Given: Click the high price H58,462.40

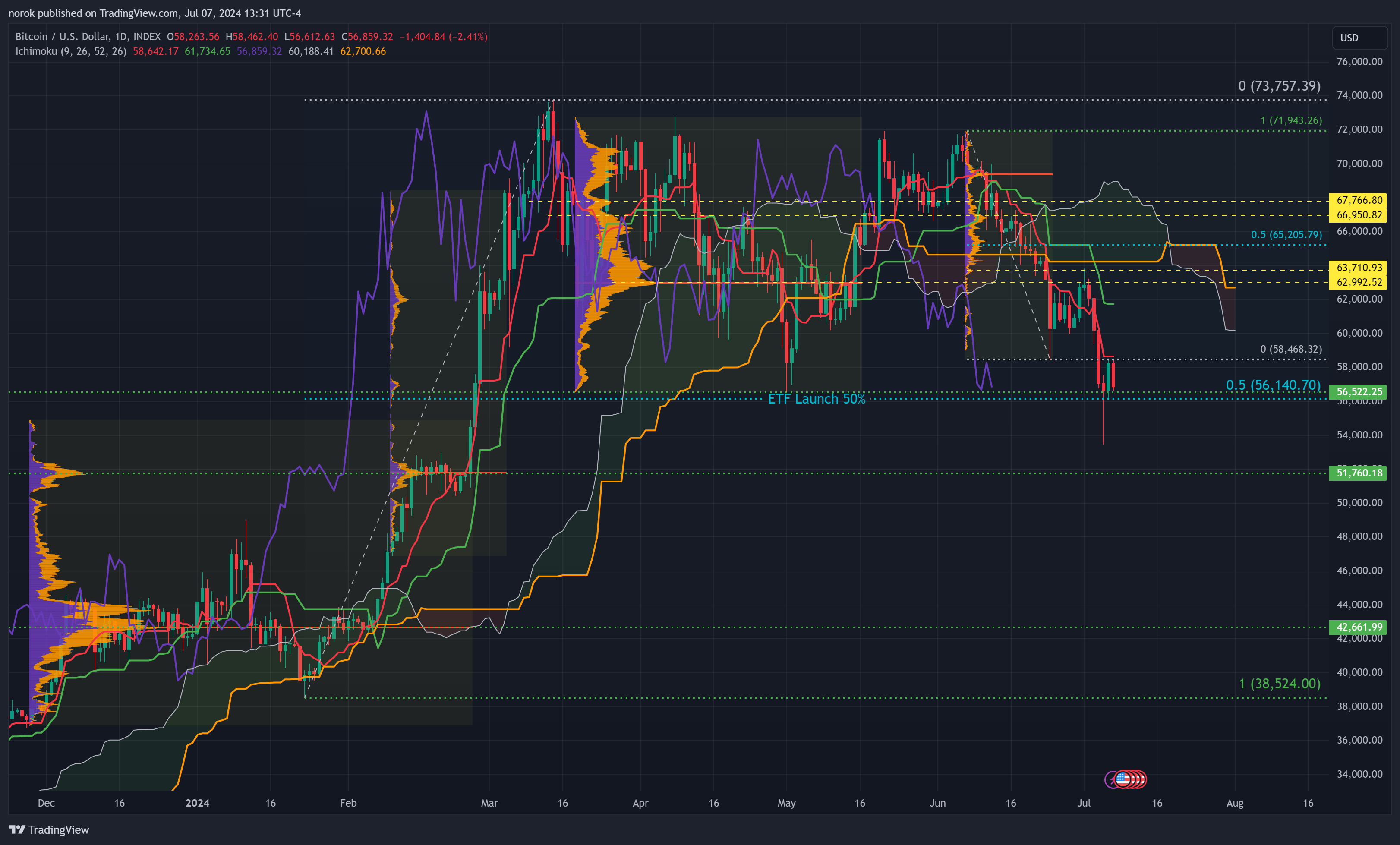Looking at the screenshot, I should click(x=252, y=36).
